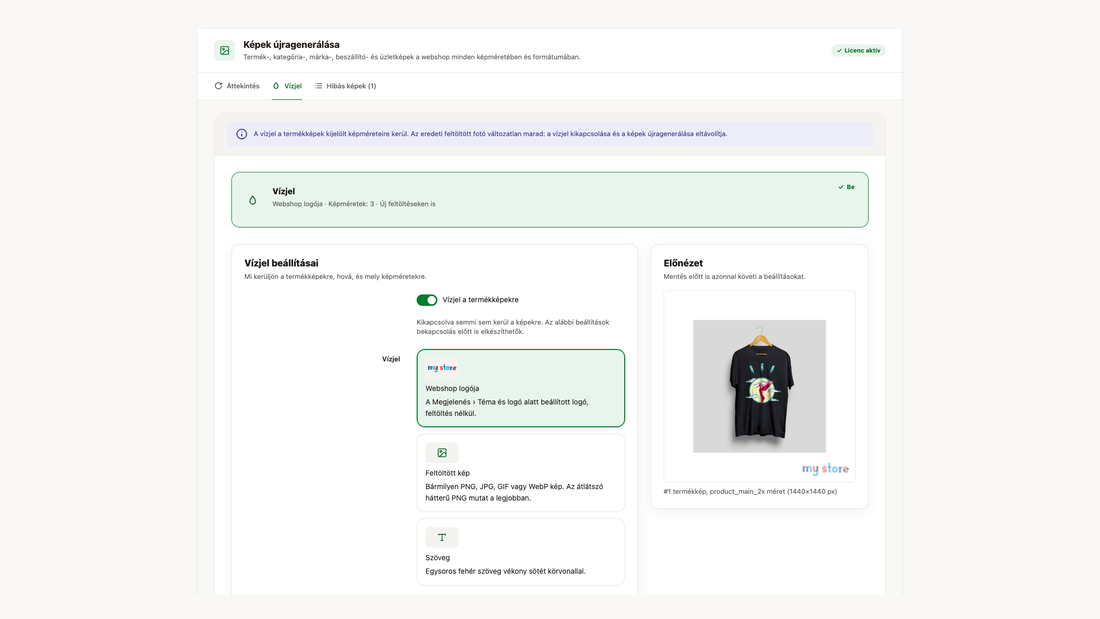Viewport: 1100px width, 619px height.
Task: Click the #1 termékkép caption text
Action: tap(750, 491)
